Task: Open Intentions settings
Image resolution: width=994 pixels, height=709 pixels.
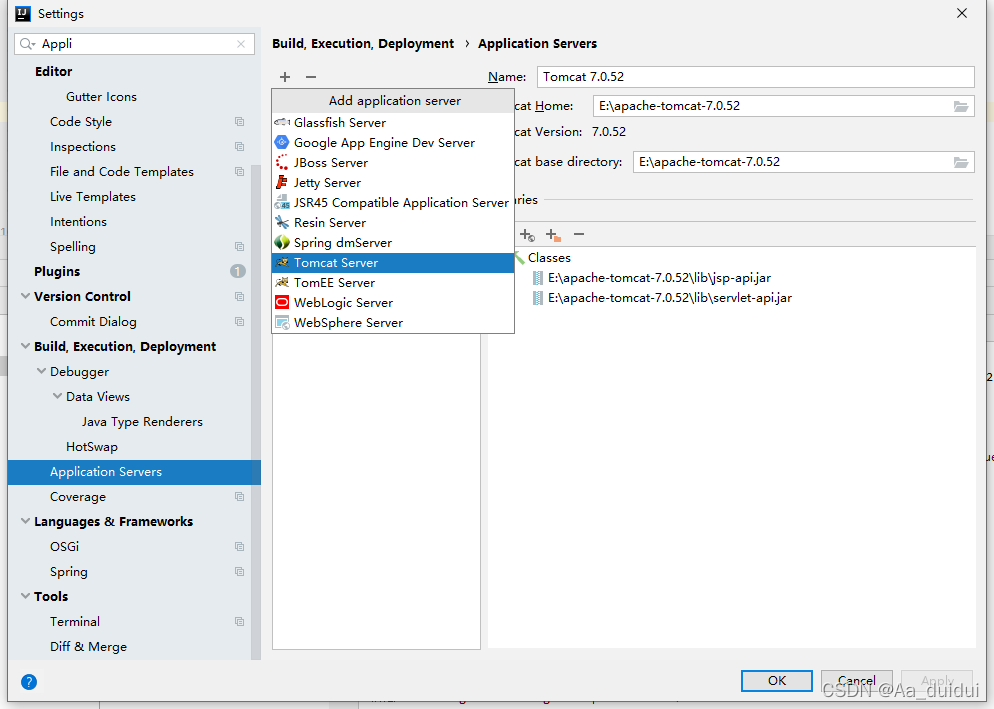Action: point(78,221)
